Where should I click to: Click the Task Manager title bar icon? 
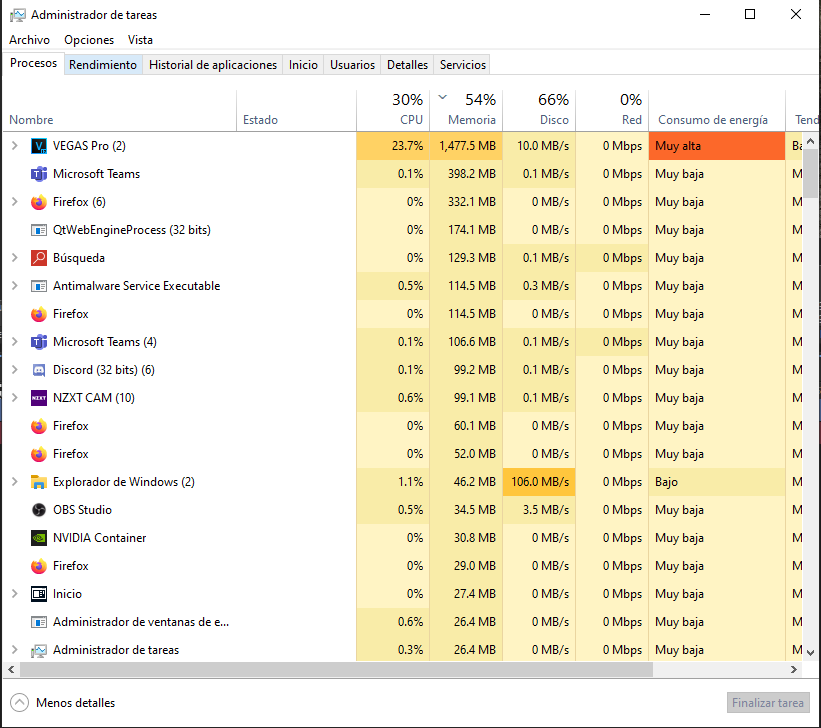pos(17,15)
